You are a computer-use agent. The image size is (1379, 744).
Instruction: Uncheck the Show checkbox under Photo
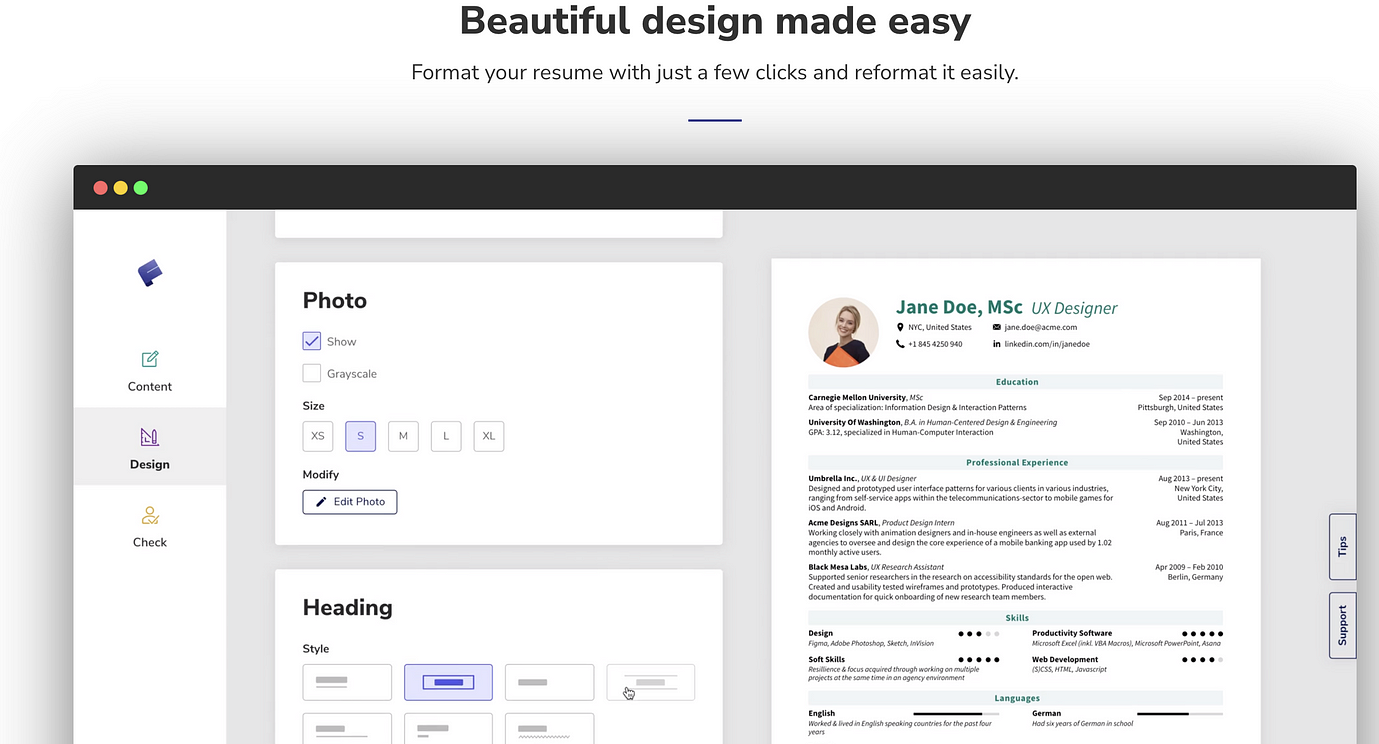pos(311,340)
